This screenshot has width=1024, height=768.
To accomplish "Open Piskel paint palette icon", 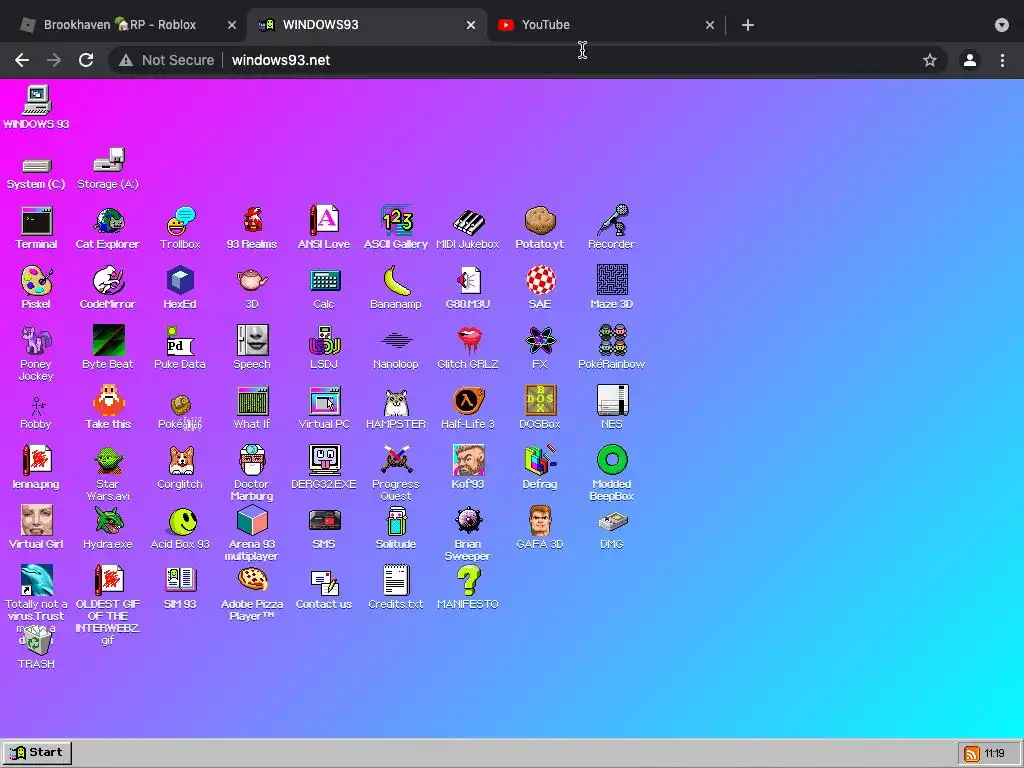I will pyautogui.click(x=37, y=288).
